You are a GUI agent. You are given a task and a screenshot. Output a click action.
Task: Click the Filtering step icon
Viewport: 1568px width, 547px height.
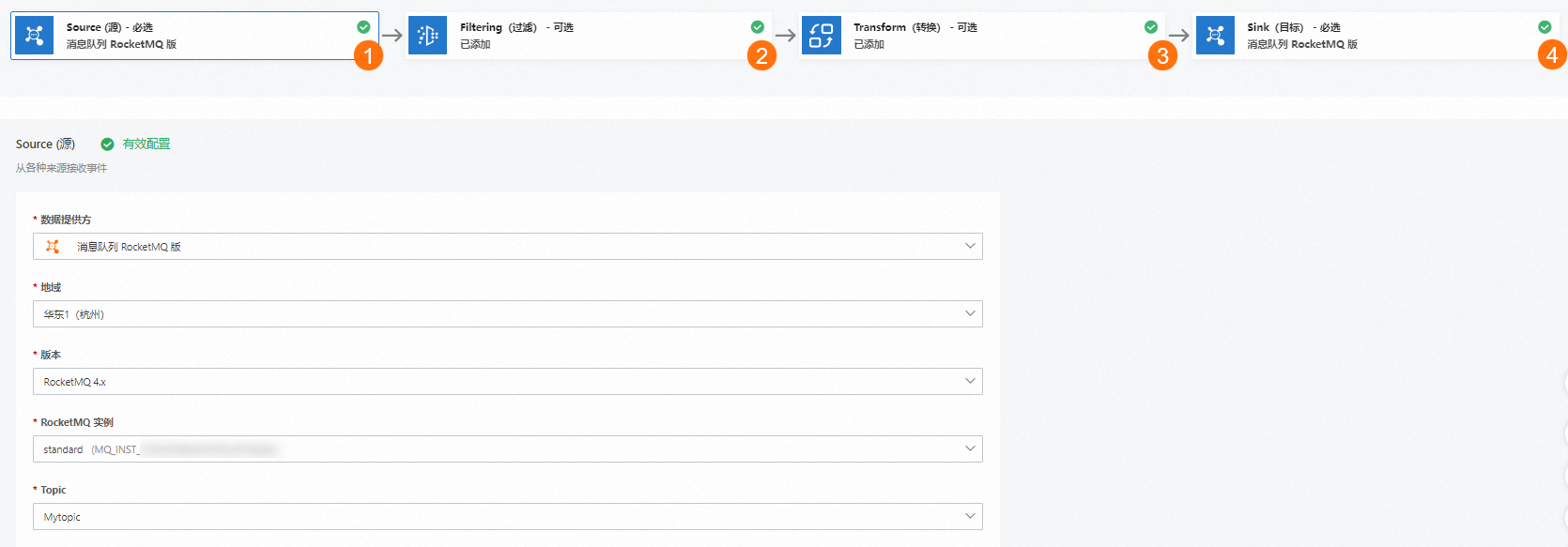click(x=427, y=36)
